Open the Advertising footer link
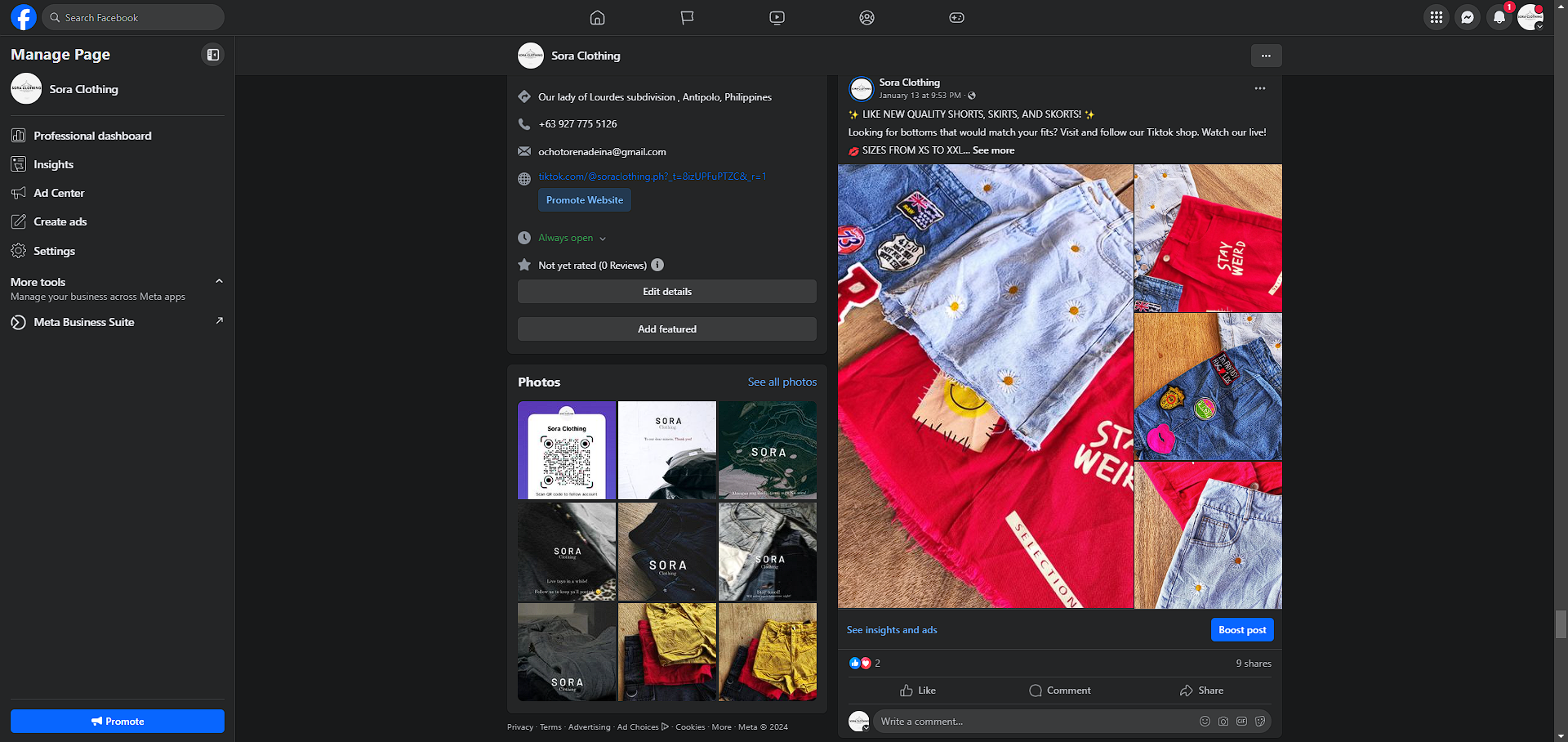This screenshot has width=1568, height=742. pos(590,726)
